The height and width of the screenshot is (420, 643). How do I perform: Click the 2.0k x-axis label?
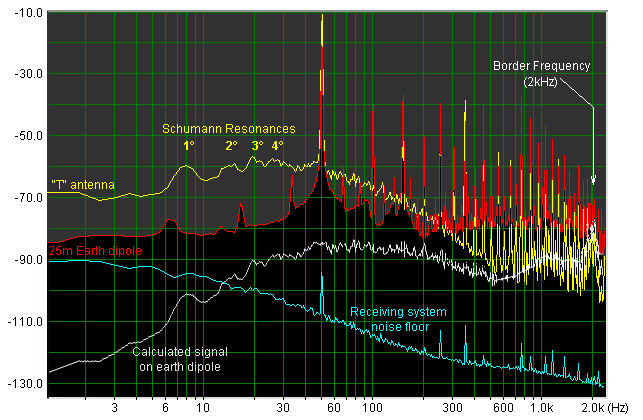(592, 408)
